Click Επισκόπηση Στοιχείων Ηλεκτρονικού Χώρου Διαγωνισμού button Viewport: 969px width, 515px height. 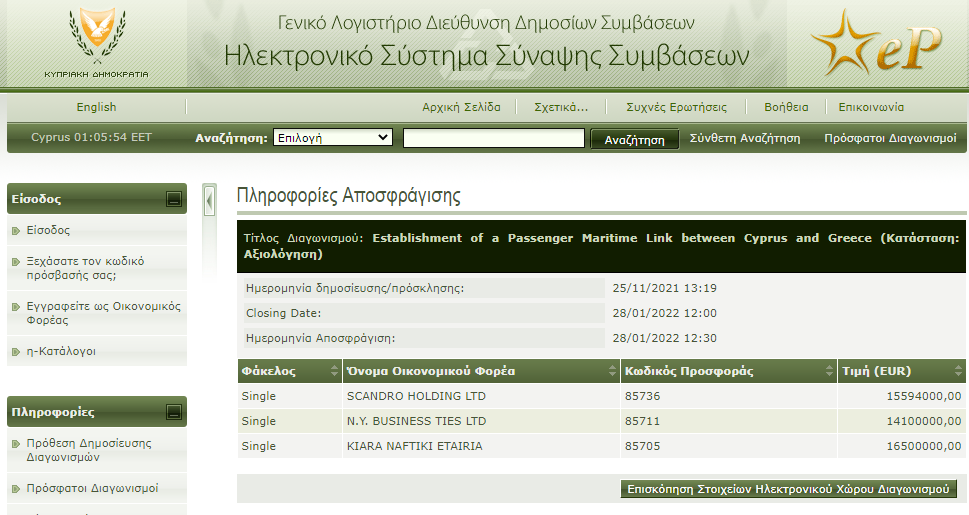[x=789, y=489]
